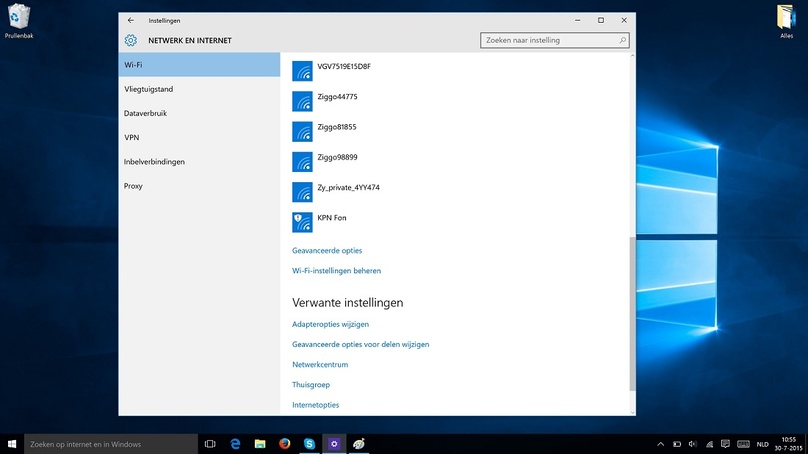Click the Task View taskbar icon
The height and width of the screenshot is (454, 808).
point(210,444)
